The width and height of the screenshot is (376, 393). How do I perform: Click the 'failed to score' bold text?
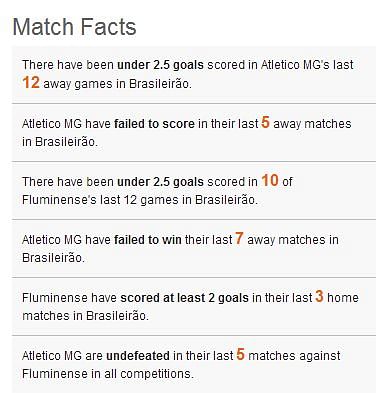pos(154,124)
